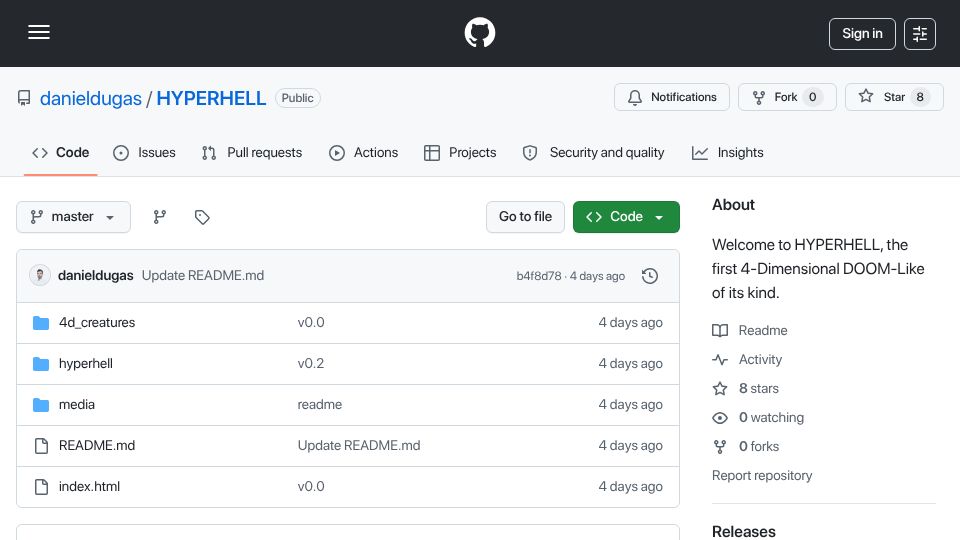This screenshot has width=960, height=540.
Task: Open danieldugas user profile link
Action: pyautogui.click(x=91, y=98)
